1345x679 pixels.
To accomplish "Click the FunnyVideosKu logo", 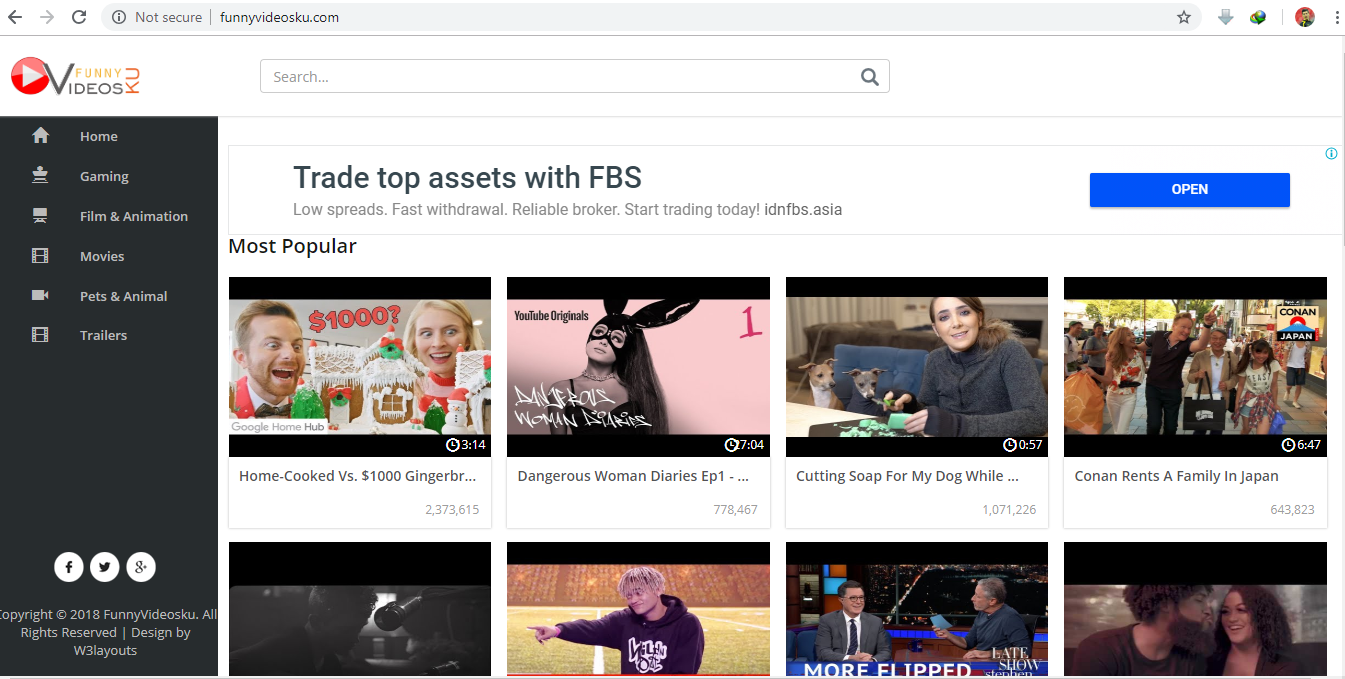I will click(x=76, y=77).
